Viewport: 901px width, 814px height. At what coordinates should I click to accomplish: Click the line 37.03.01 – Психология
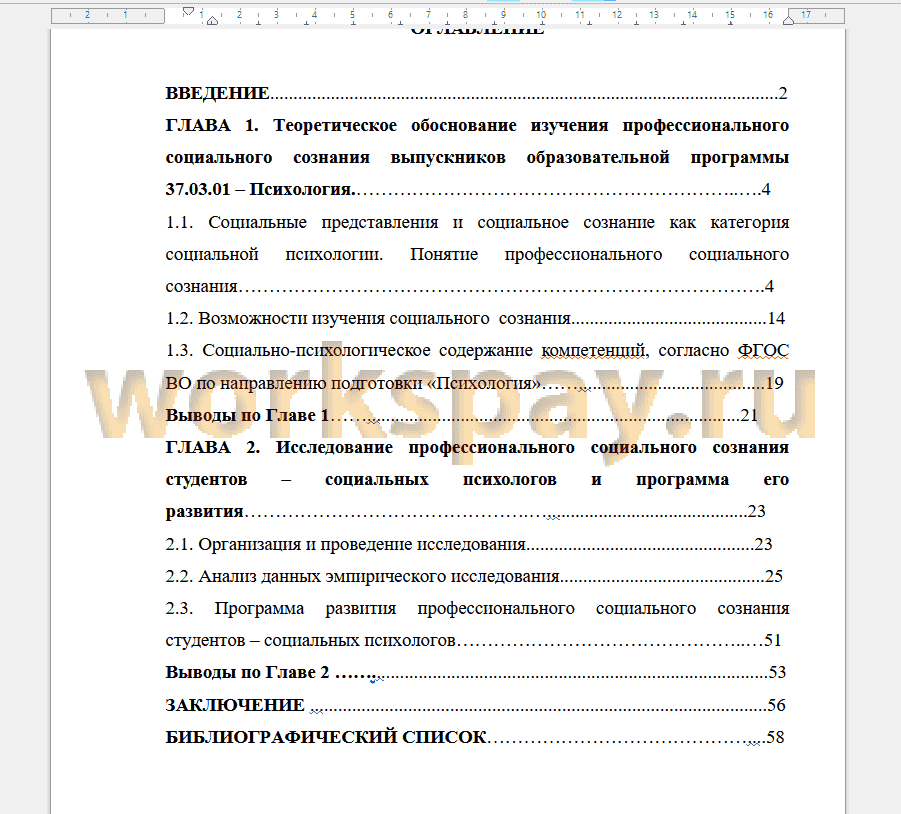468,189
